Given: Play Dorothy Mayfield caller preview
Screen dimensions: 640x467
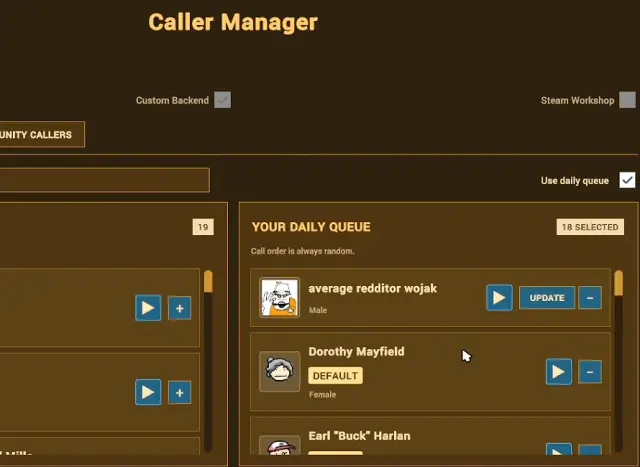Looking at the screenshot, I should [559, 371].
